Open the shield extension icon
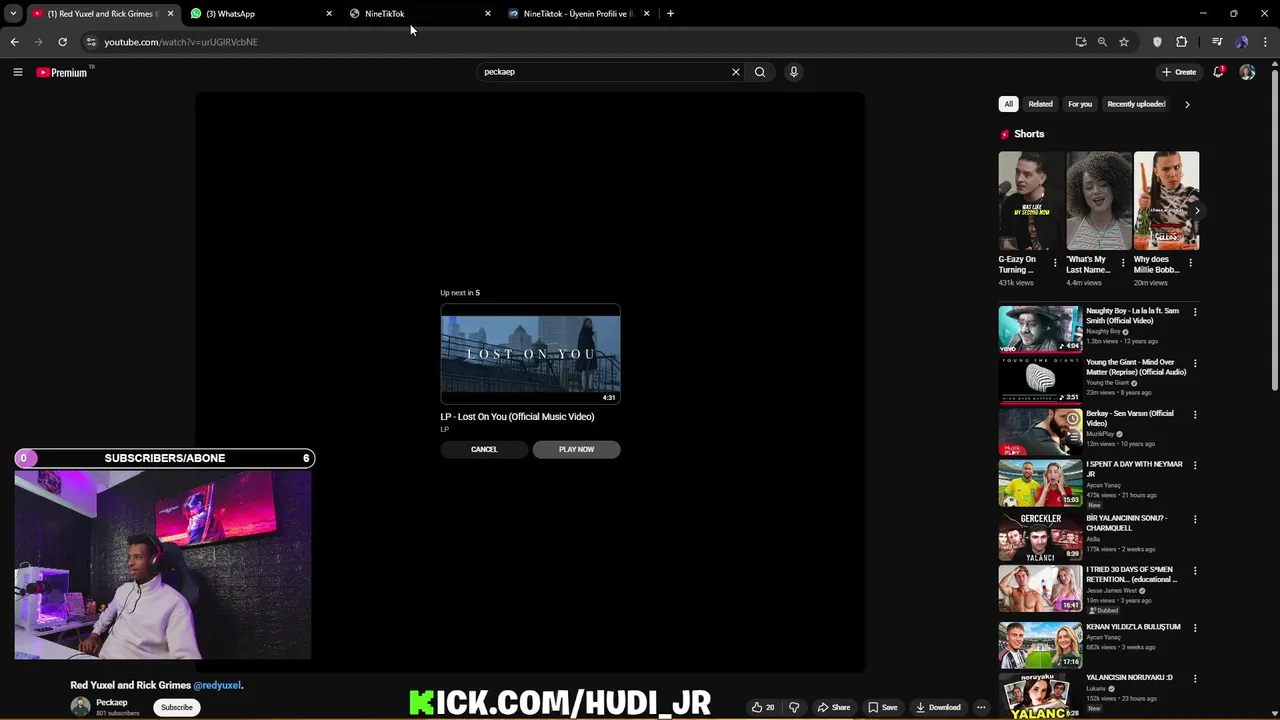The width and height of the screenshot is (1280, 720). point(1157,42)
